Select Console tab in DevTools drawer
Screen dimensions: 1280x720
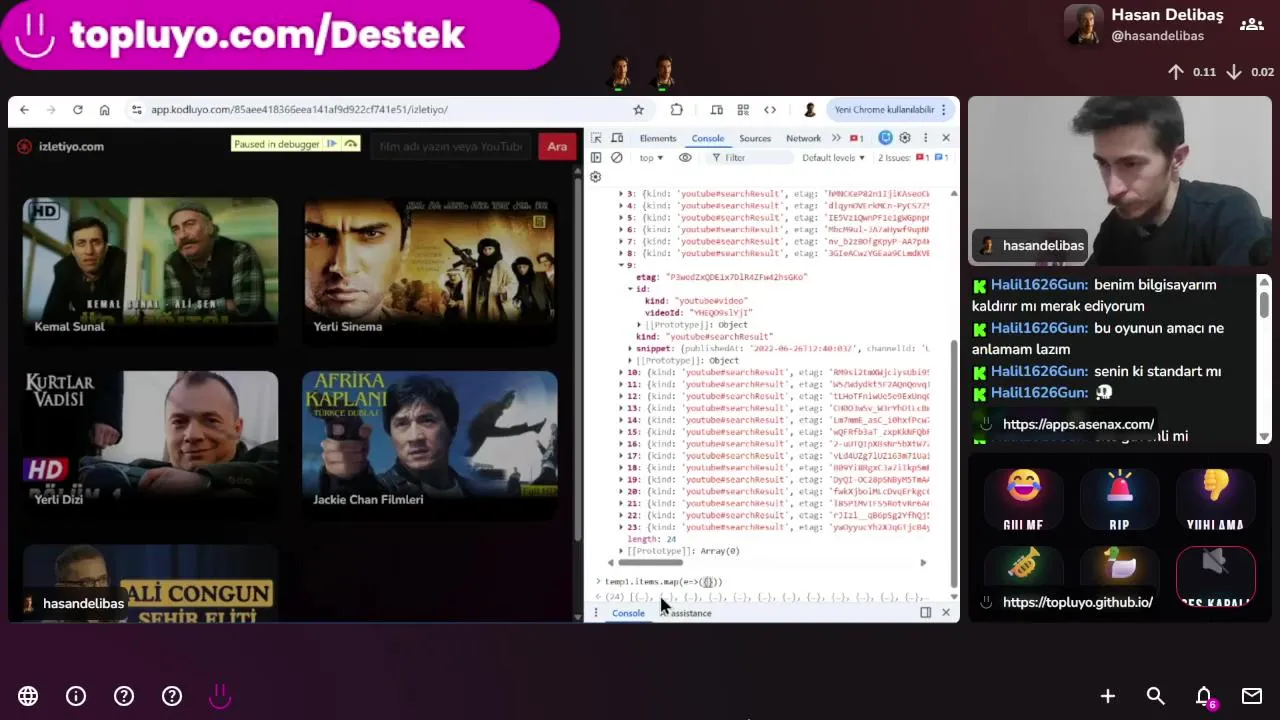coord(628,613)
